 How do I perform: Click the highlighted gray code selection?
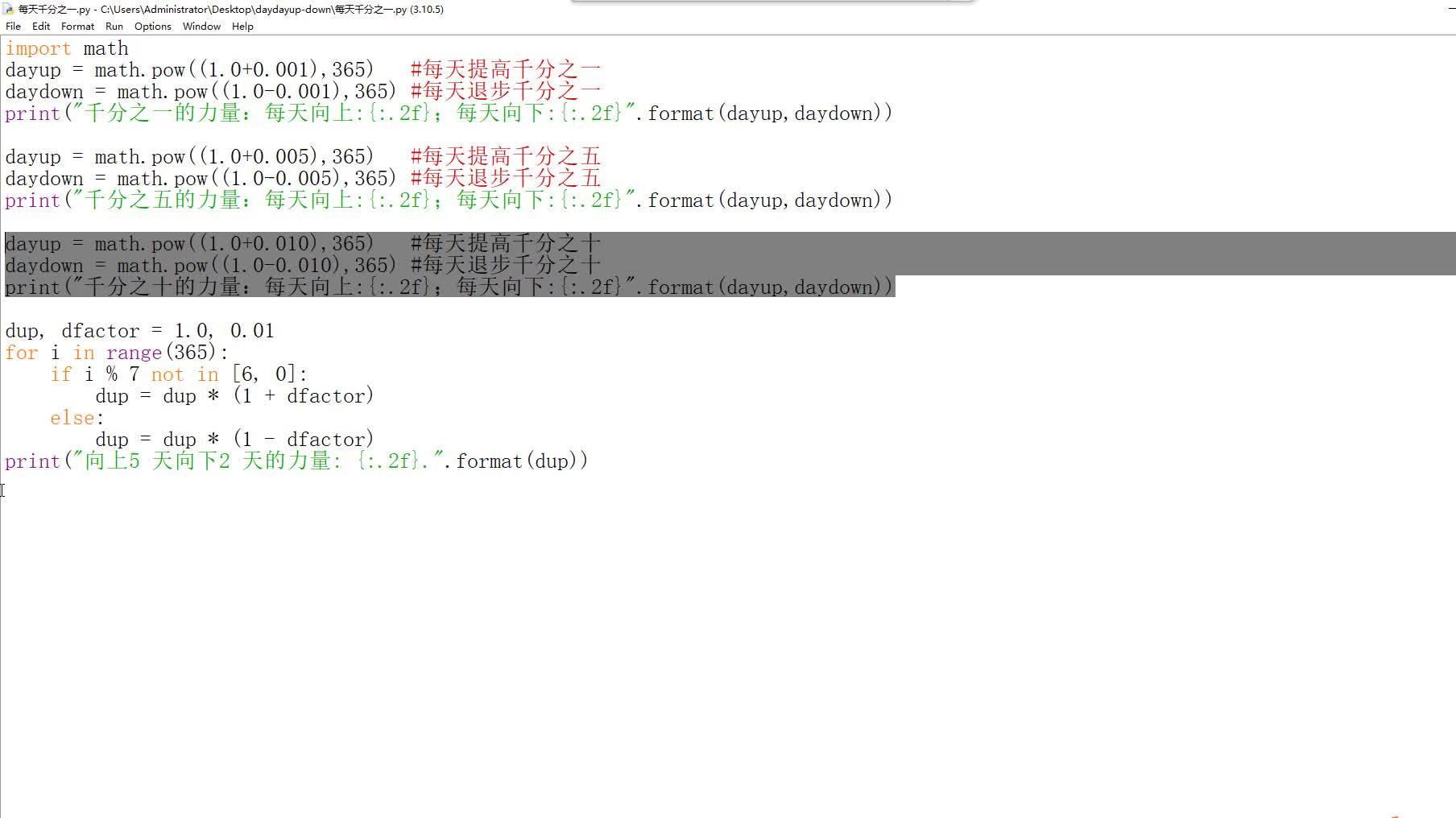[x=322, y=264]
